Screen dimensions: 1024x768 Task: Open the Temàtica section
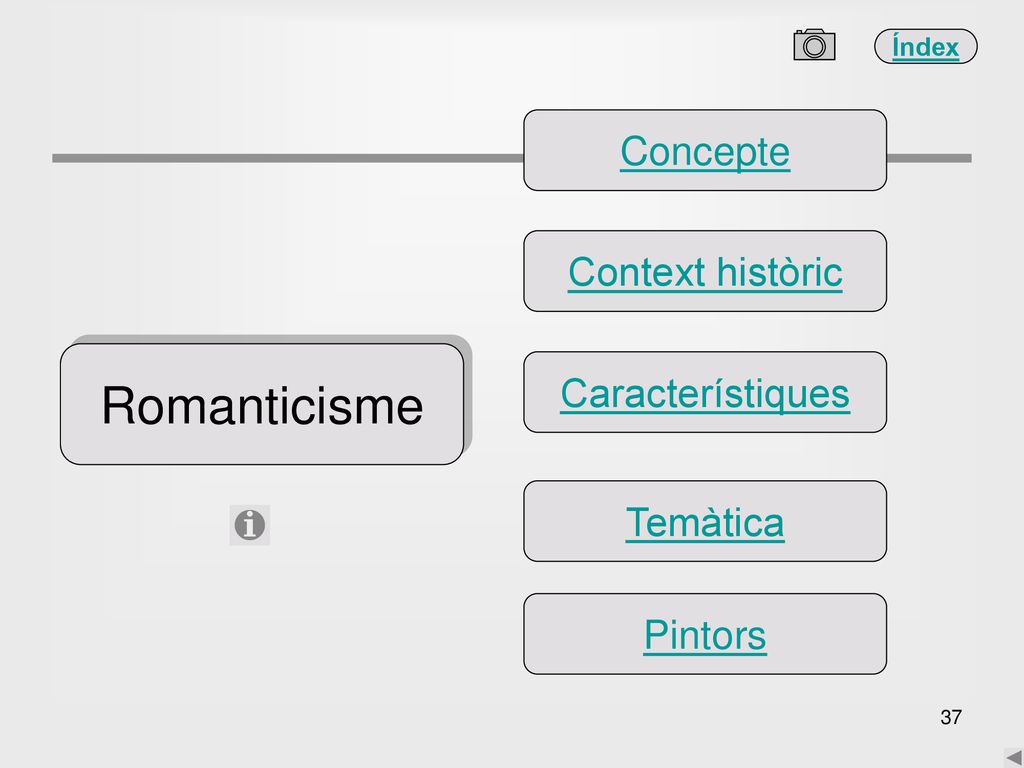point(705,522)
